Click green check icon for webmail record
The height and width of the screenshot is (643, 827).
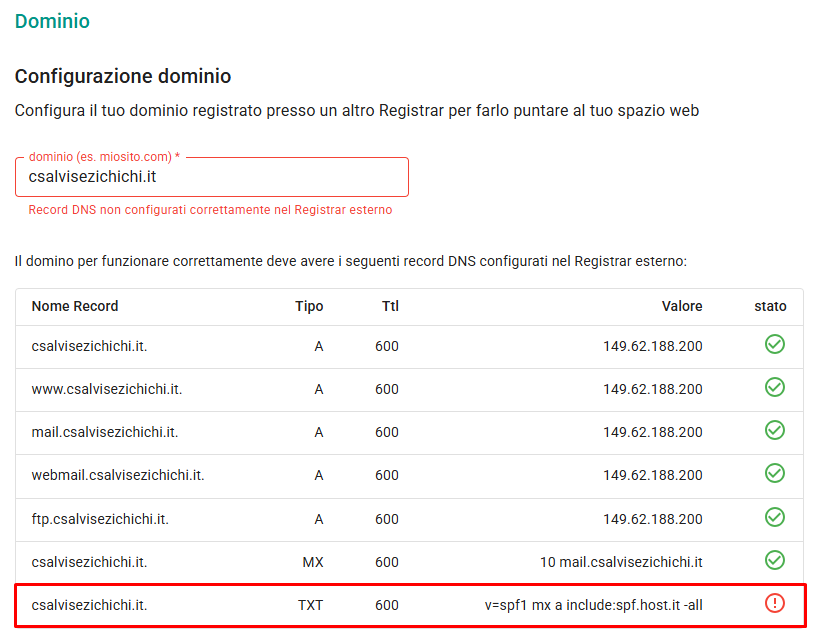pos(774,474)
